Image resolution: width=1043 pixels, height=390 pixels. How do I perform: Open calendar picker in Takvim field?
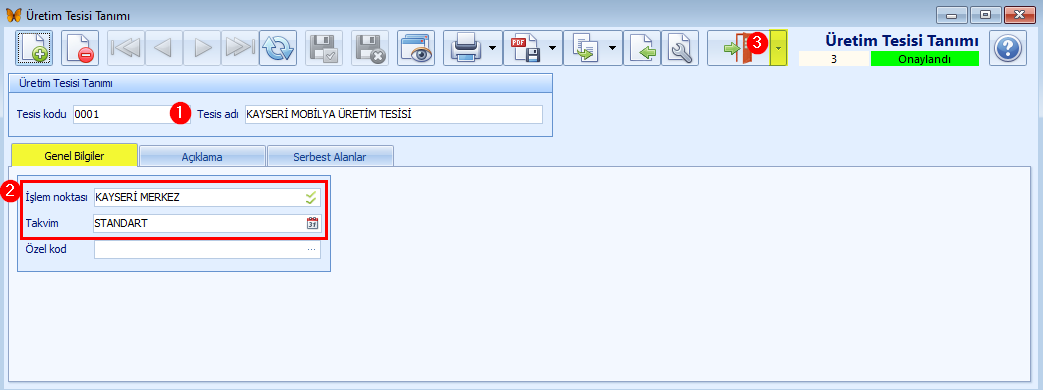[x=313, y=224]
